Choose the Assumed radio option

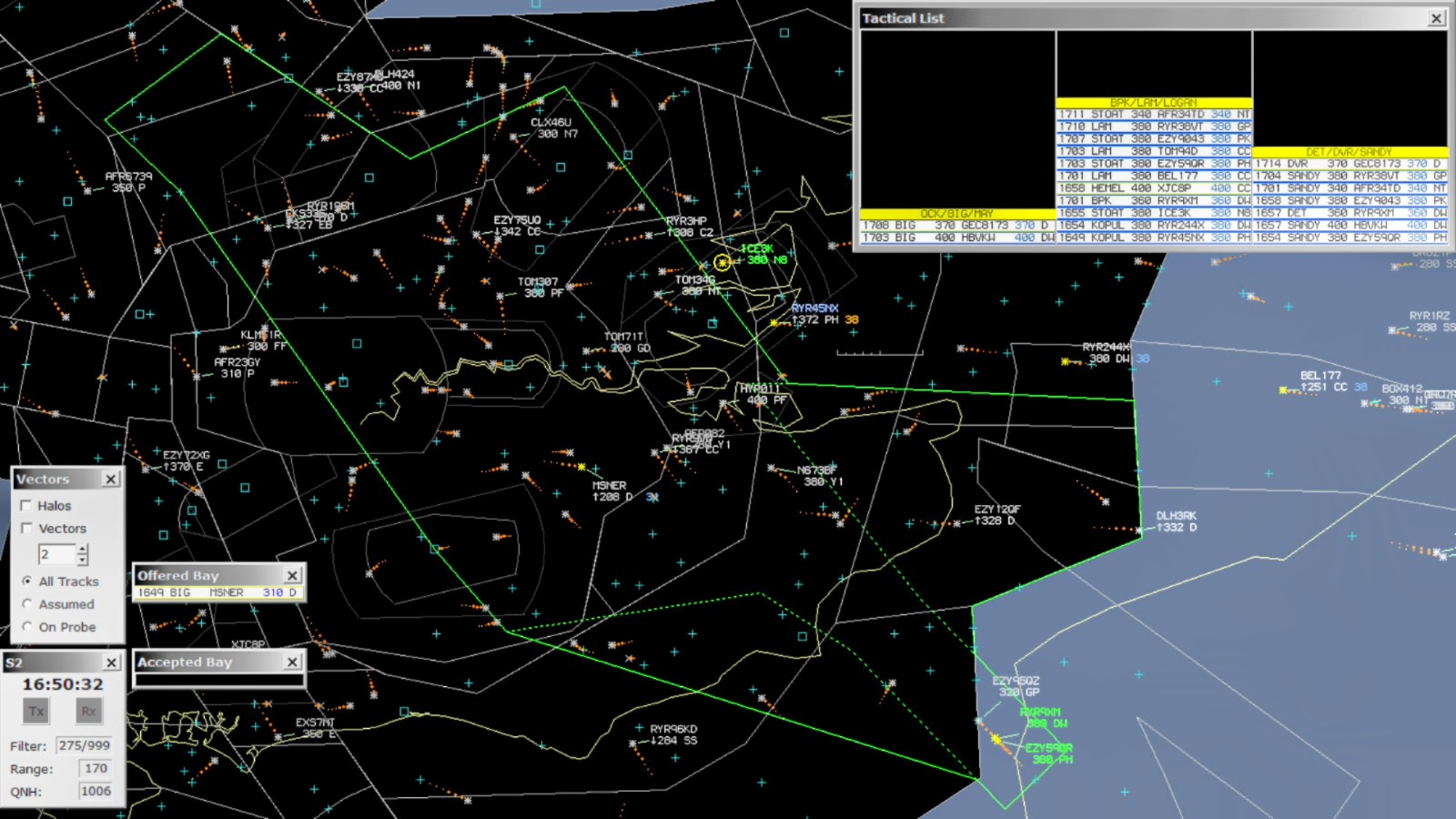(27, 604)
